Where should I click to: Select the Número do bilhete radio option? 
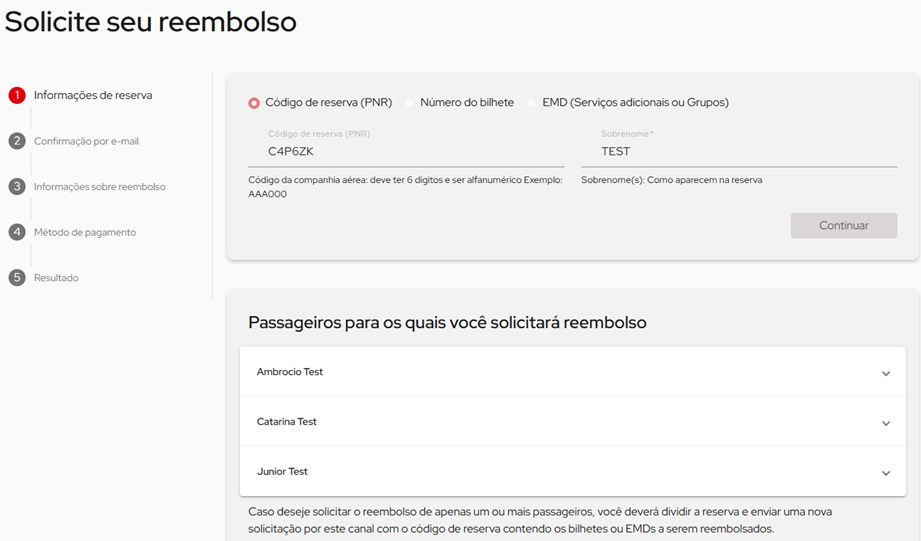pos(409,103)
